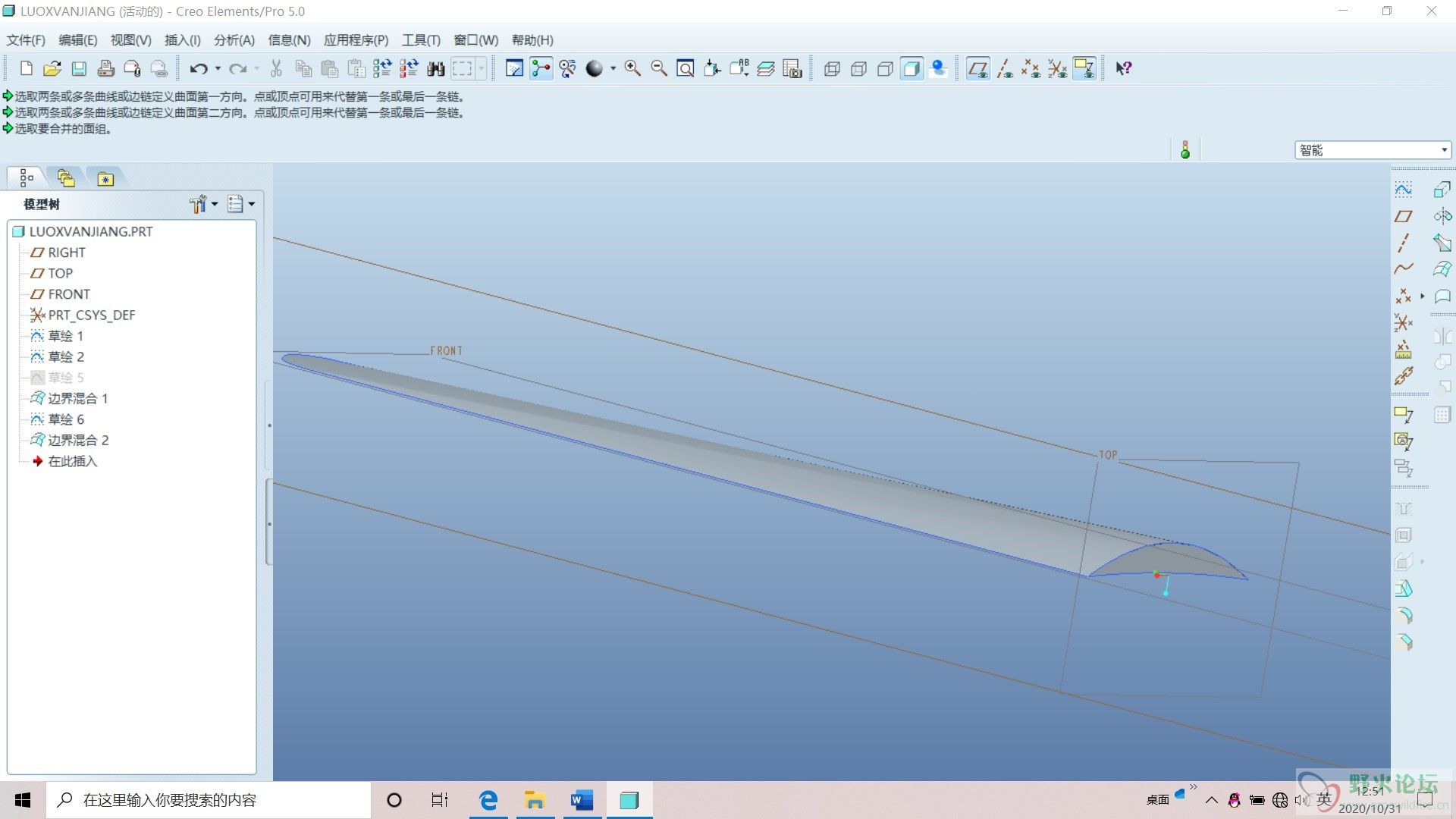Select PRT_CSYS_DEF in model tree
1456x819 pixels.
point(92,315)
